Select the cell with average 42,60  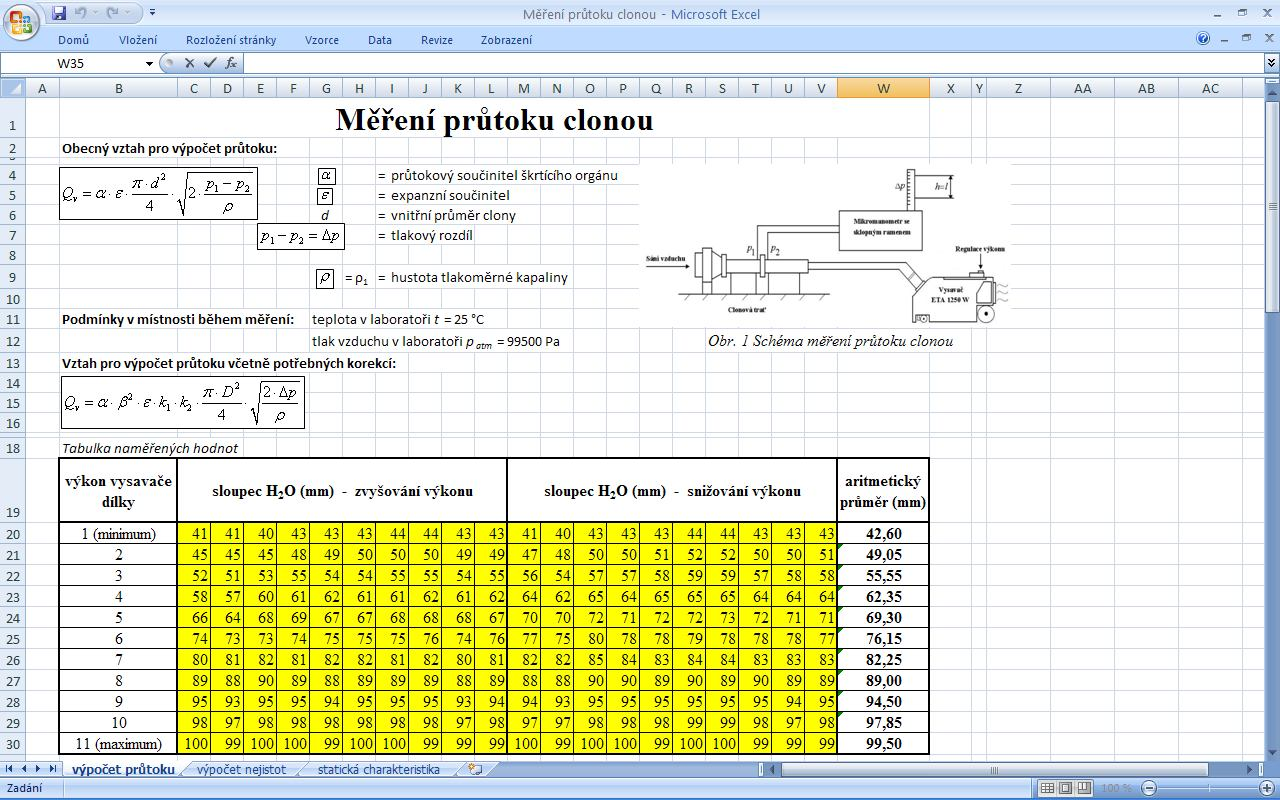tap(883, 533)
